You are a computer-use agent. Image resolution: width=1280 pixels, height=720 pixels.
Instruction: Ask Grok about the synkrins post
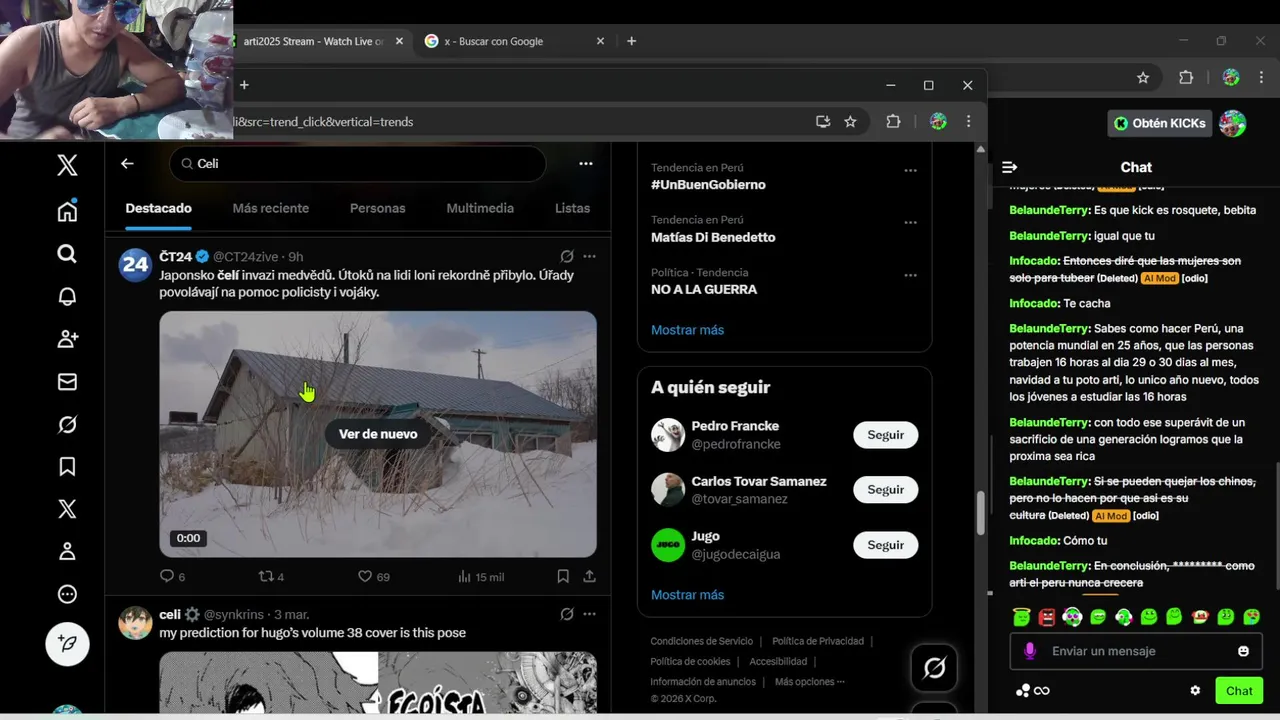pyautogui.click(x=567, y=614)
